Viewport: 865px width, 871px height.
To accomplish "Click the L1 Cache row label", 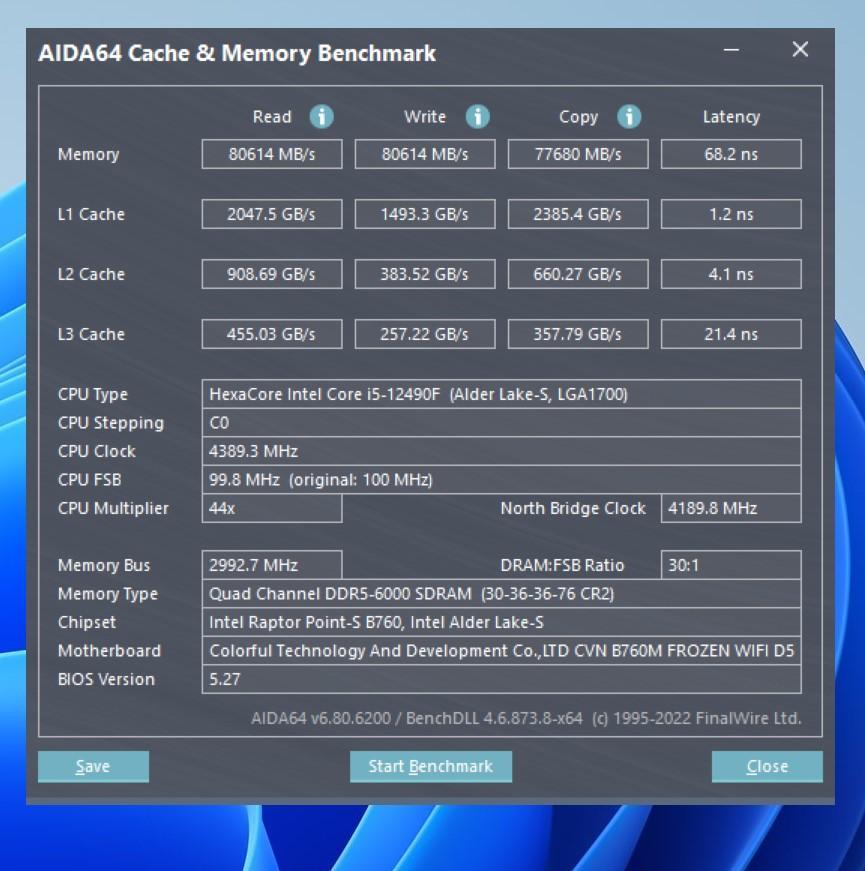I will click(91, 214).
